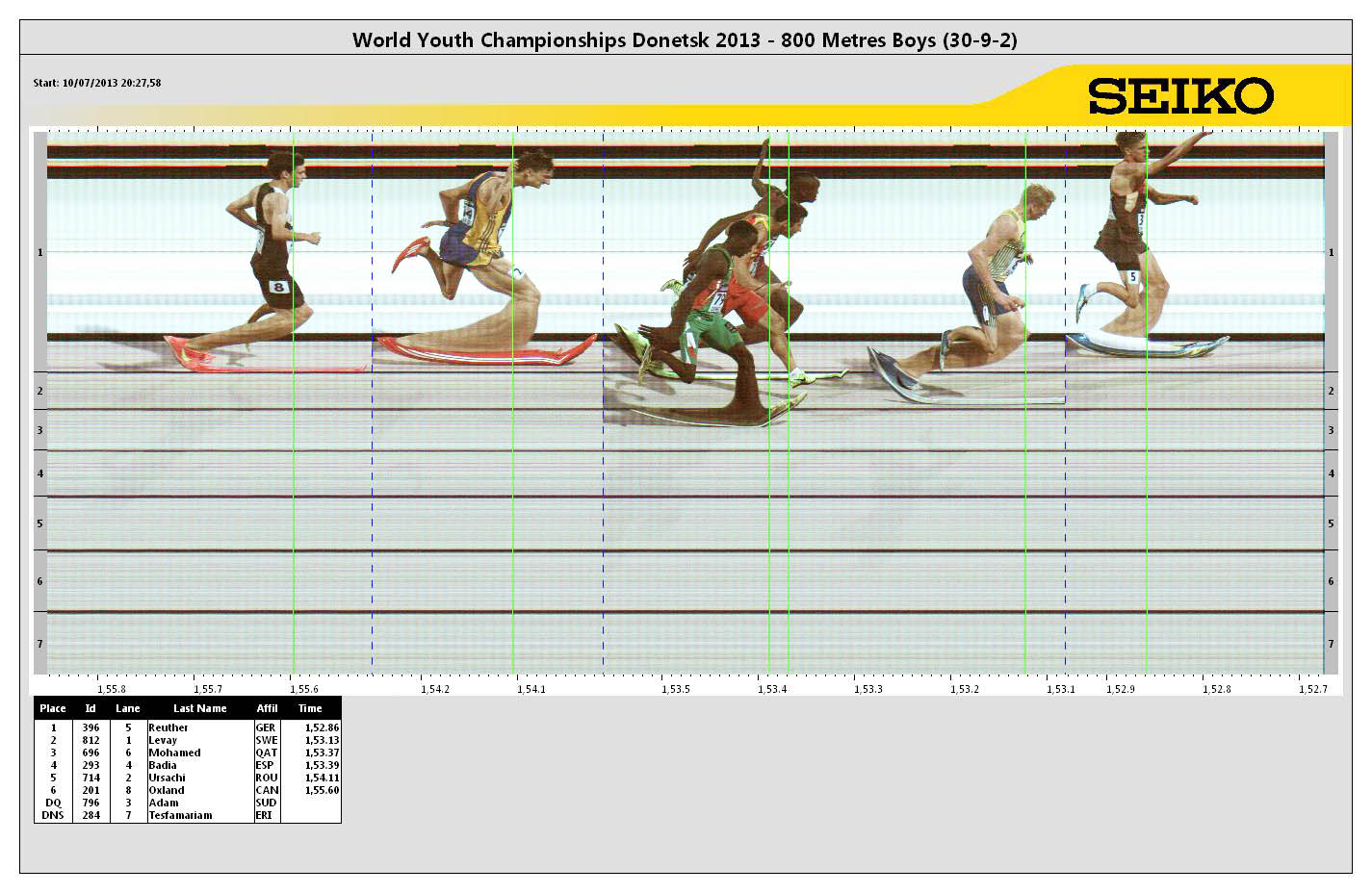The width and height of the screenshot is (1372, 893).
Task: Select the Tesfamariam DNS row
Action: coord(180,815)
